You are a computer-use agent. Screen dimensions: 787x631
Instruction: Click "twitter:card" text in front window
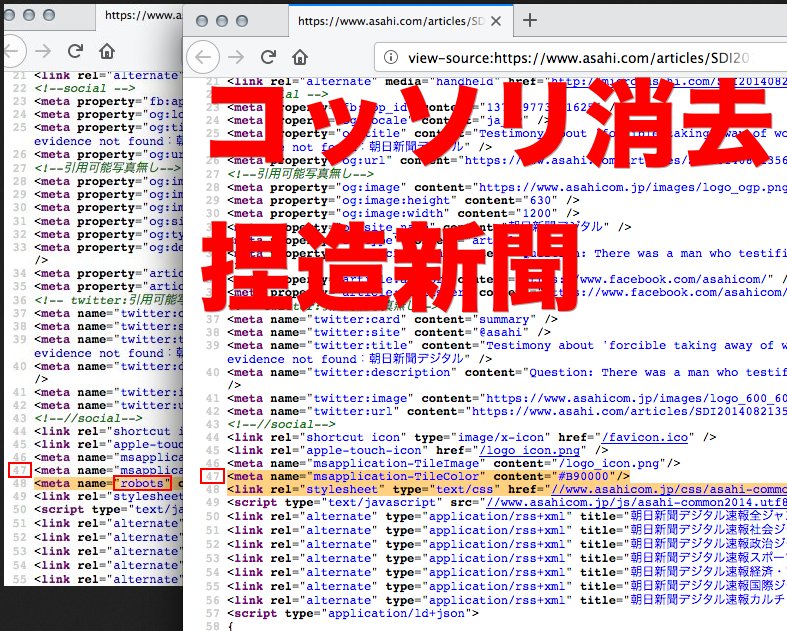357,319
